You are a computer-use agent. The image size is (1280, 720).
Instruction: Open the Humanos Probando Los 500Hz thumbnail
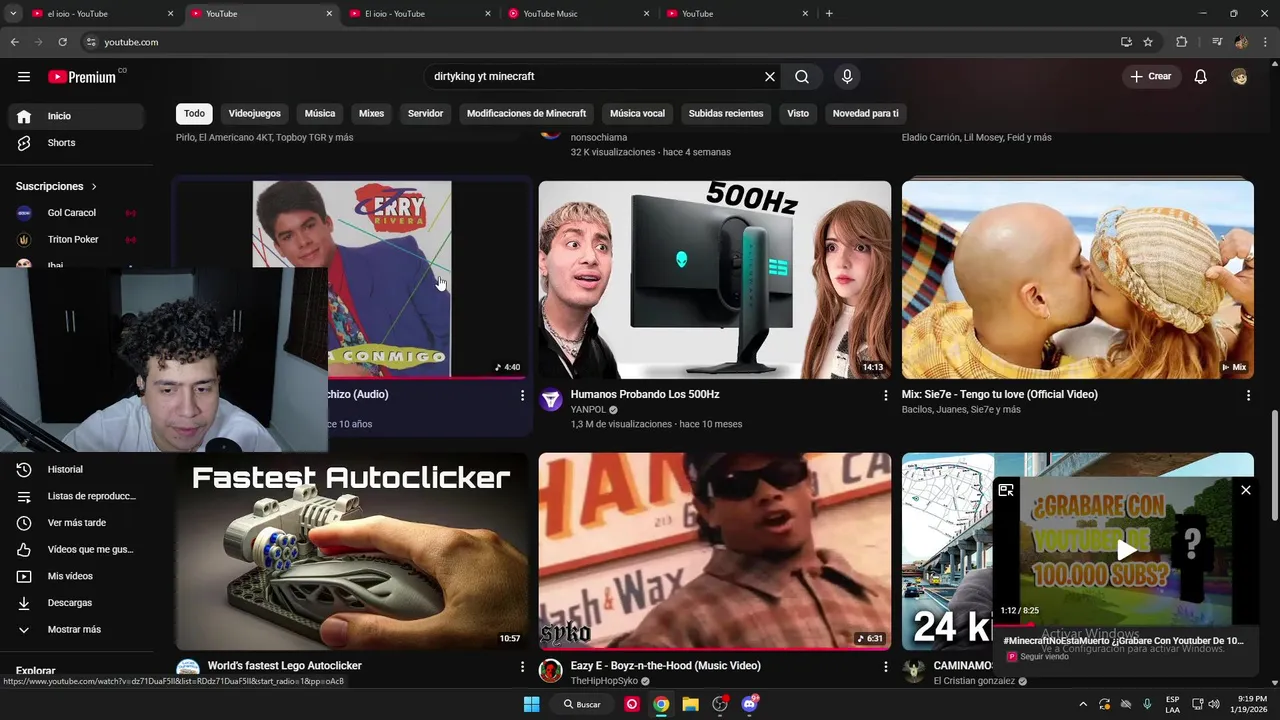[x=715, y=280]
